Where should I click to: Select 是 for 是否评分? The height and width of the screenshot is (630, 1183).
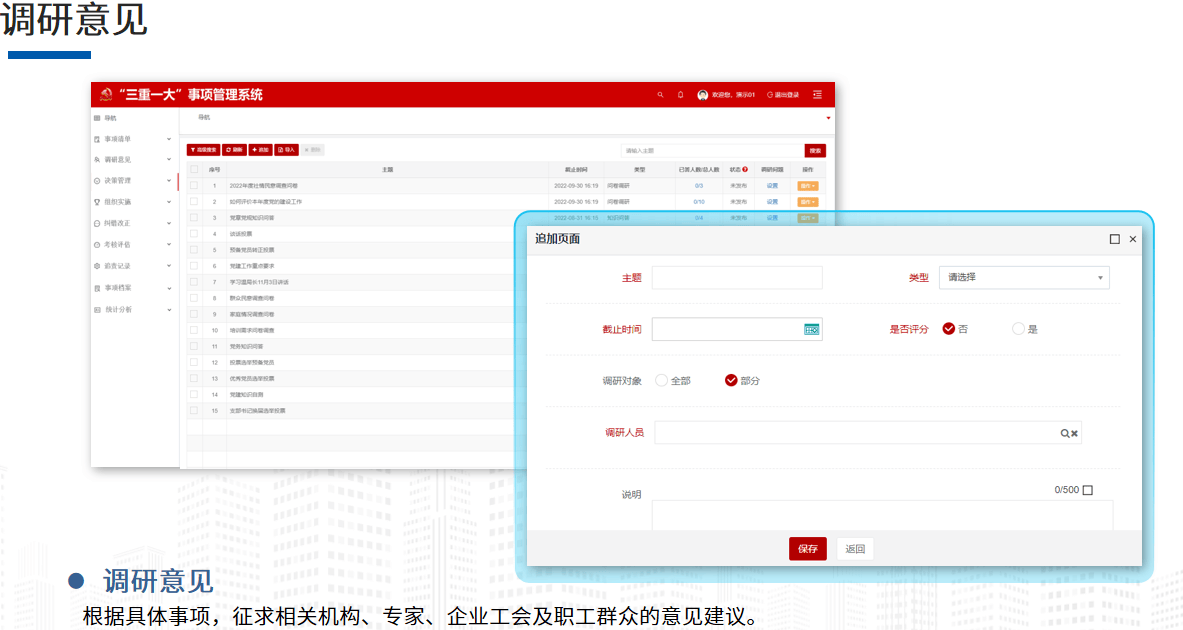click(x=1019, y=329)
